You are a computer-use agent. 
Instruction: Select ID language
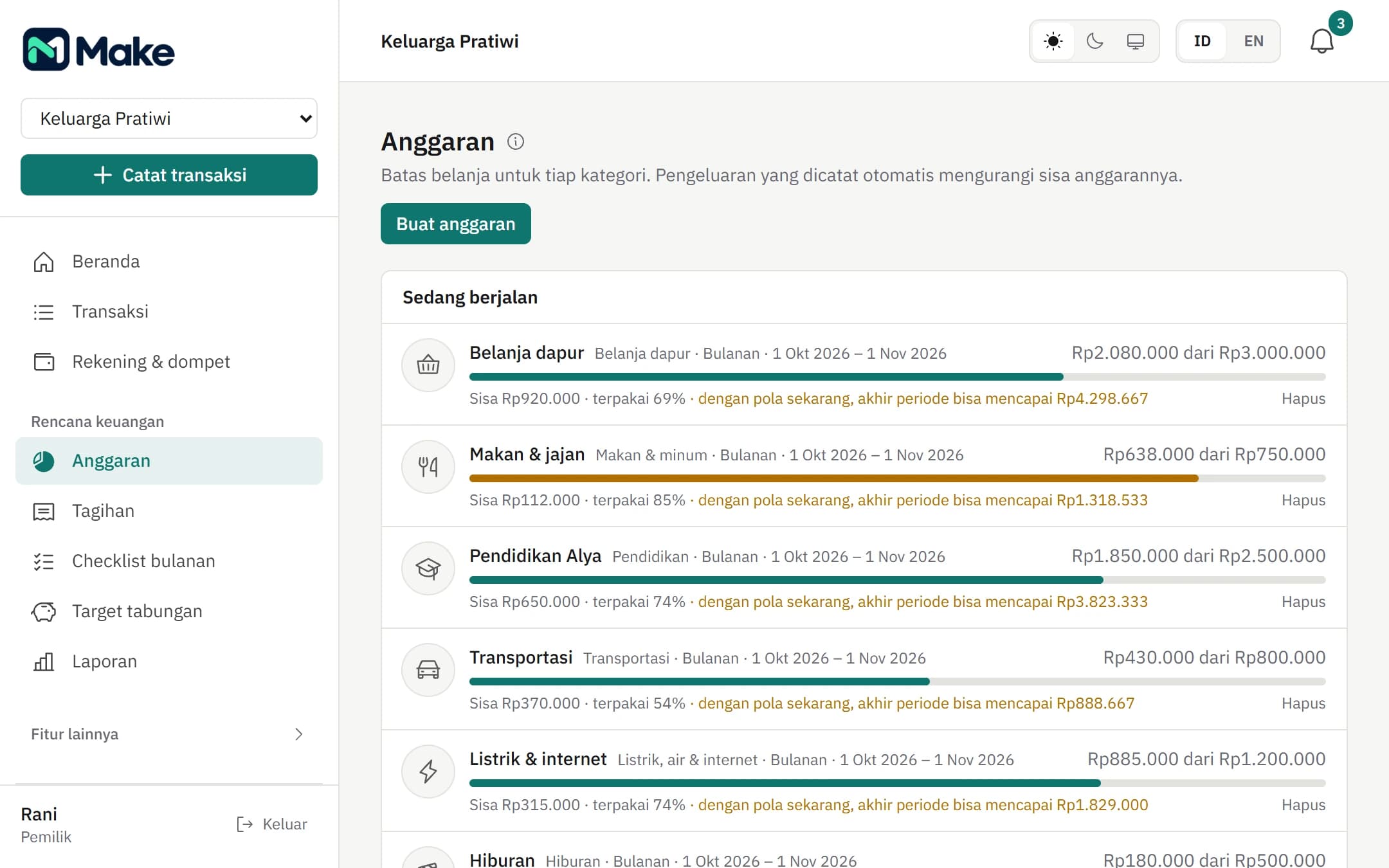(x=1203, y=41)
